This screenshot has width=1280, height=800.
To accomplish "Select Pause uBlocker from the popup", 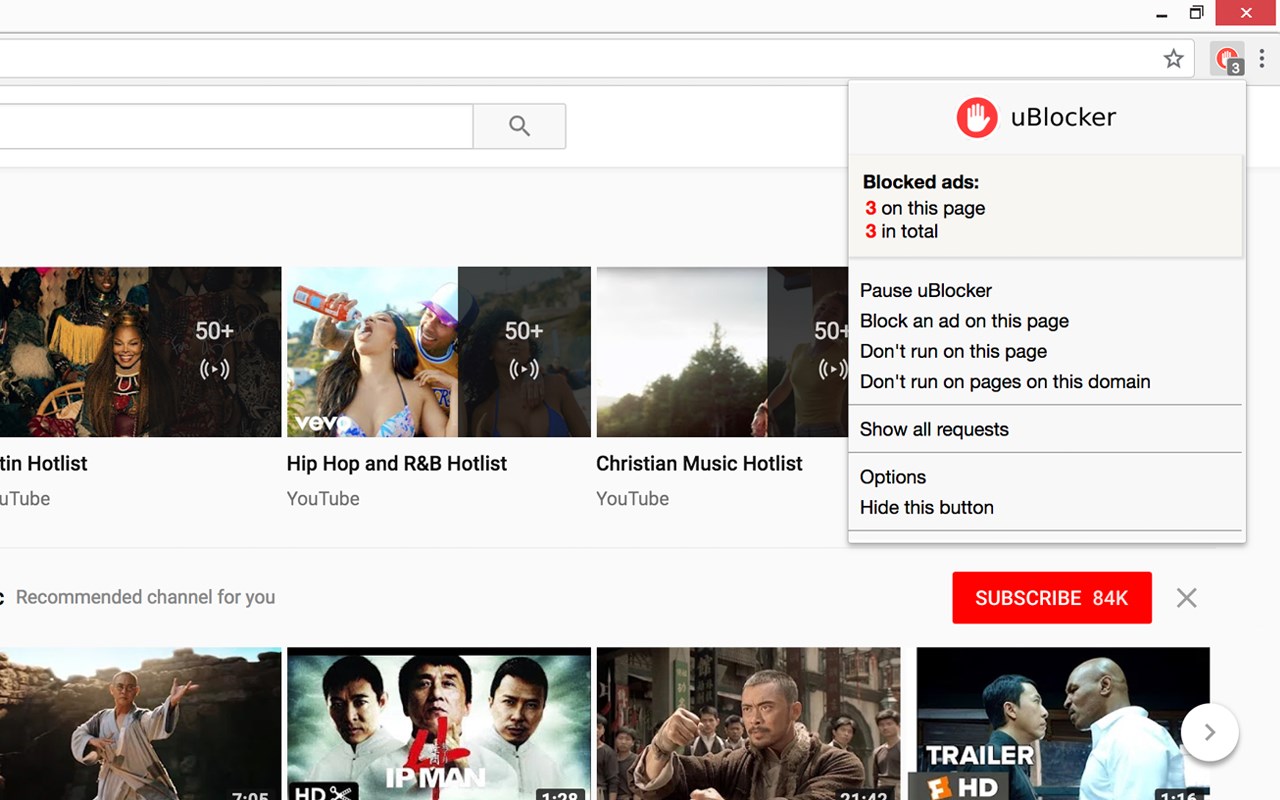I will point(926,291).
